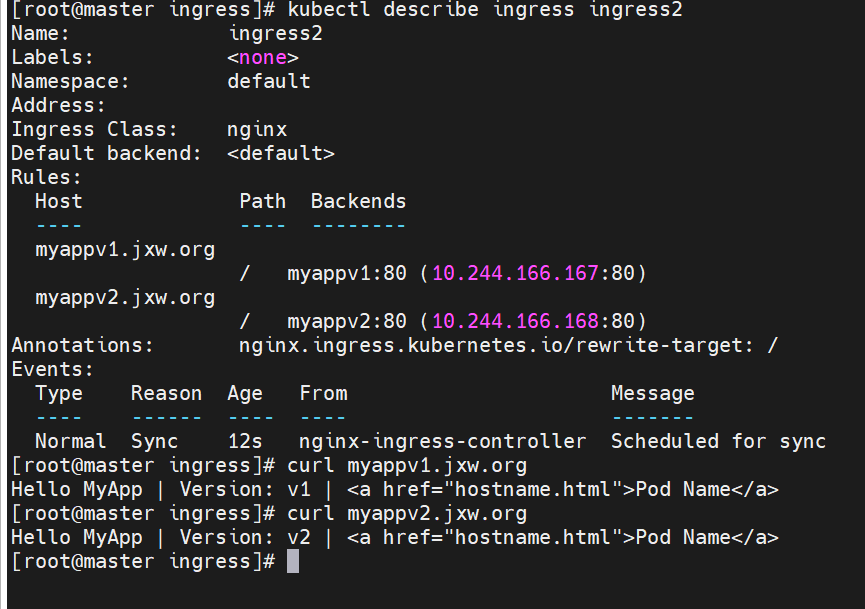The image size is (865, 609).
Task: Click the 'Backends' column header
Action: click(359, 201)
